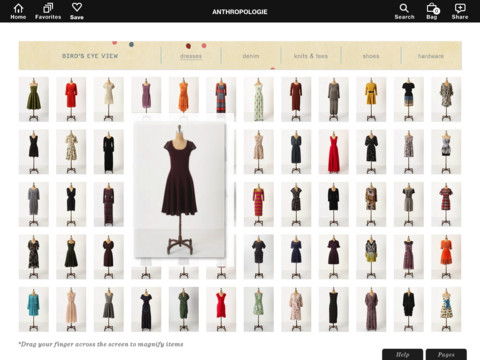Select the dresses tab
Viewport: 480px width, 360px height.
pos(191,56)
